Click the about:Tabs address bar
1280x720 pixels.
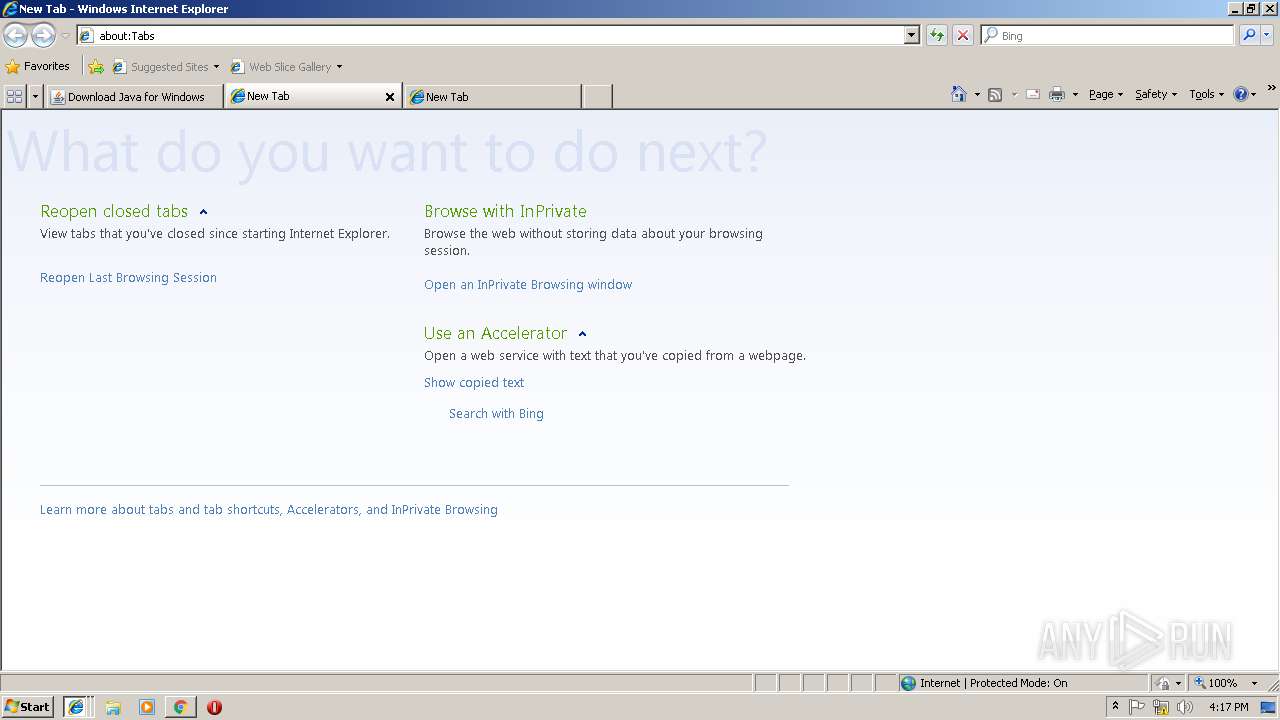click(x=490, y=35)
